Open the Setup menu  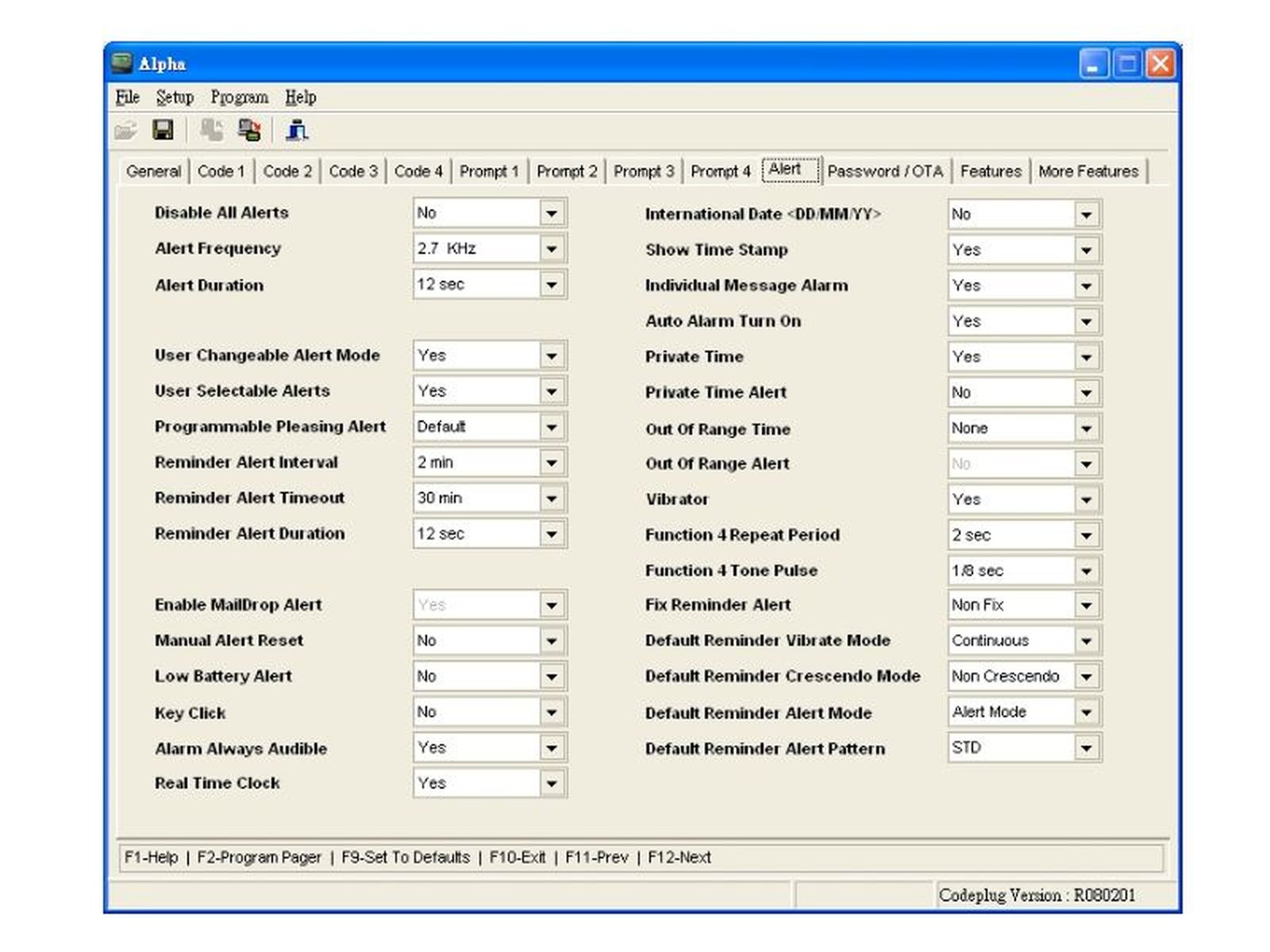pyautogui.click(x=175, y=98)
